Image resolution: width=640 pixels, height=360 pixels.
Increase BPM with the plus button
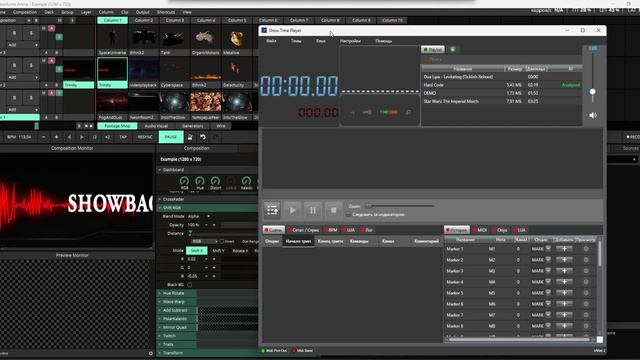56,137
